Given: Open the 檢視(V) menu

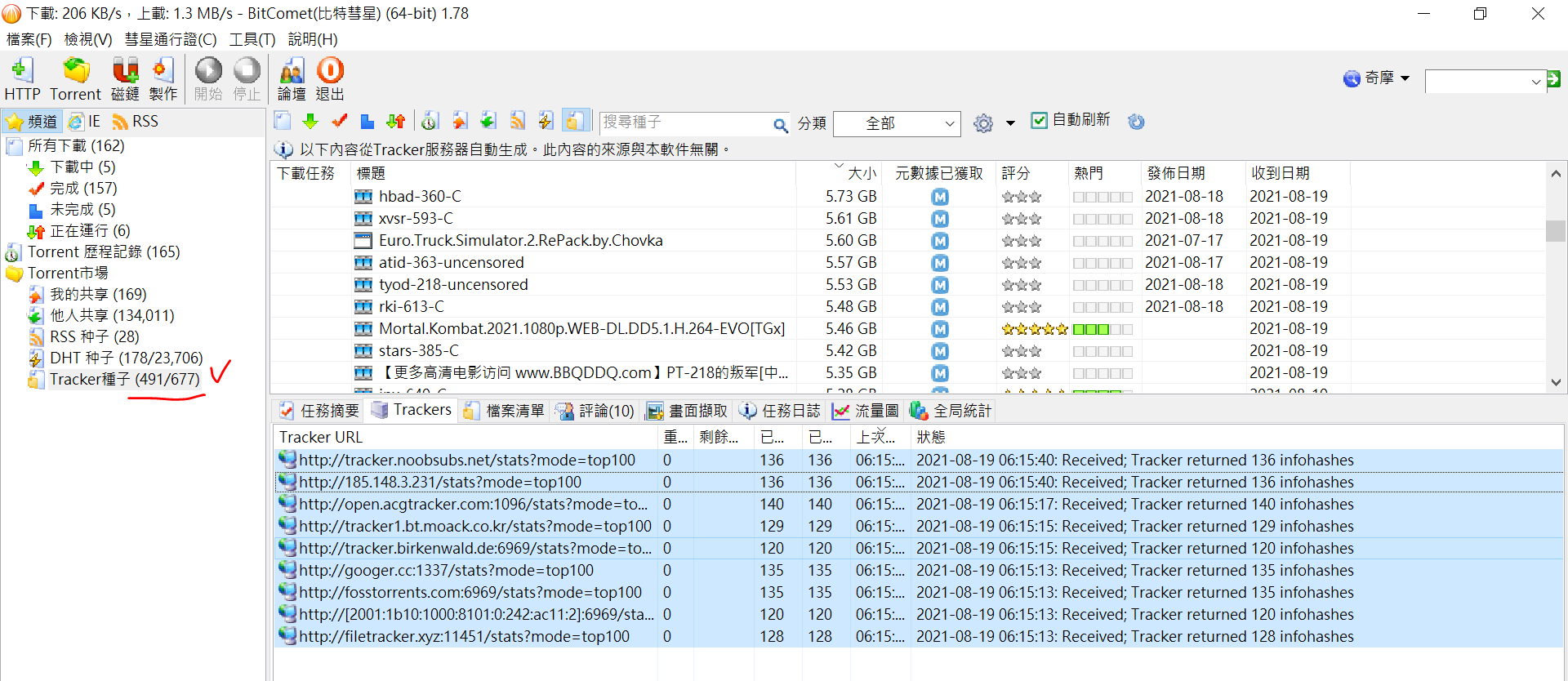Looking at the screenshot, I should 87,39.
